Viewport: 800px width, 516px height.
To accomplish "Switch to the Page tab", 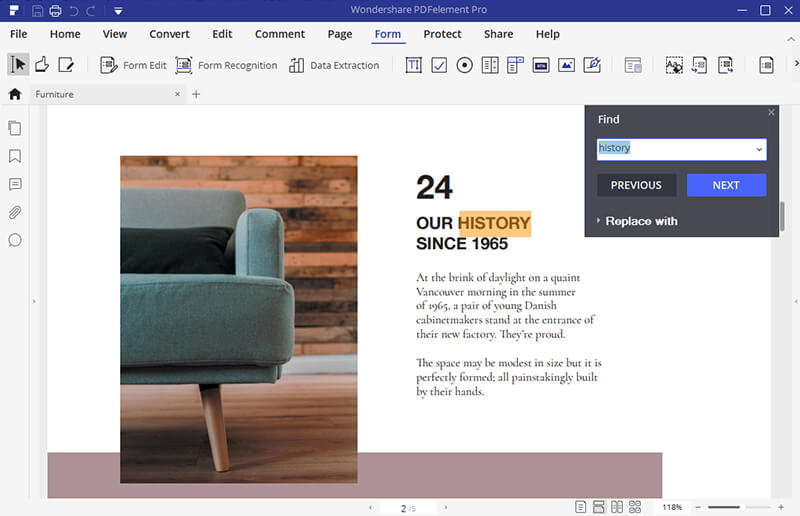I will click(340, 34).
